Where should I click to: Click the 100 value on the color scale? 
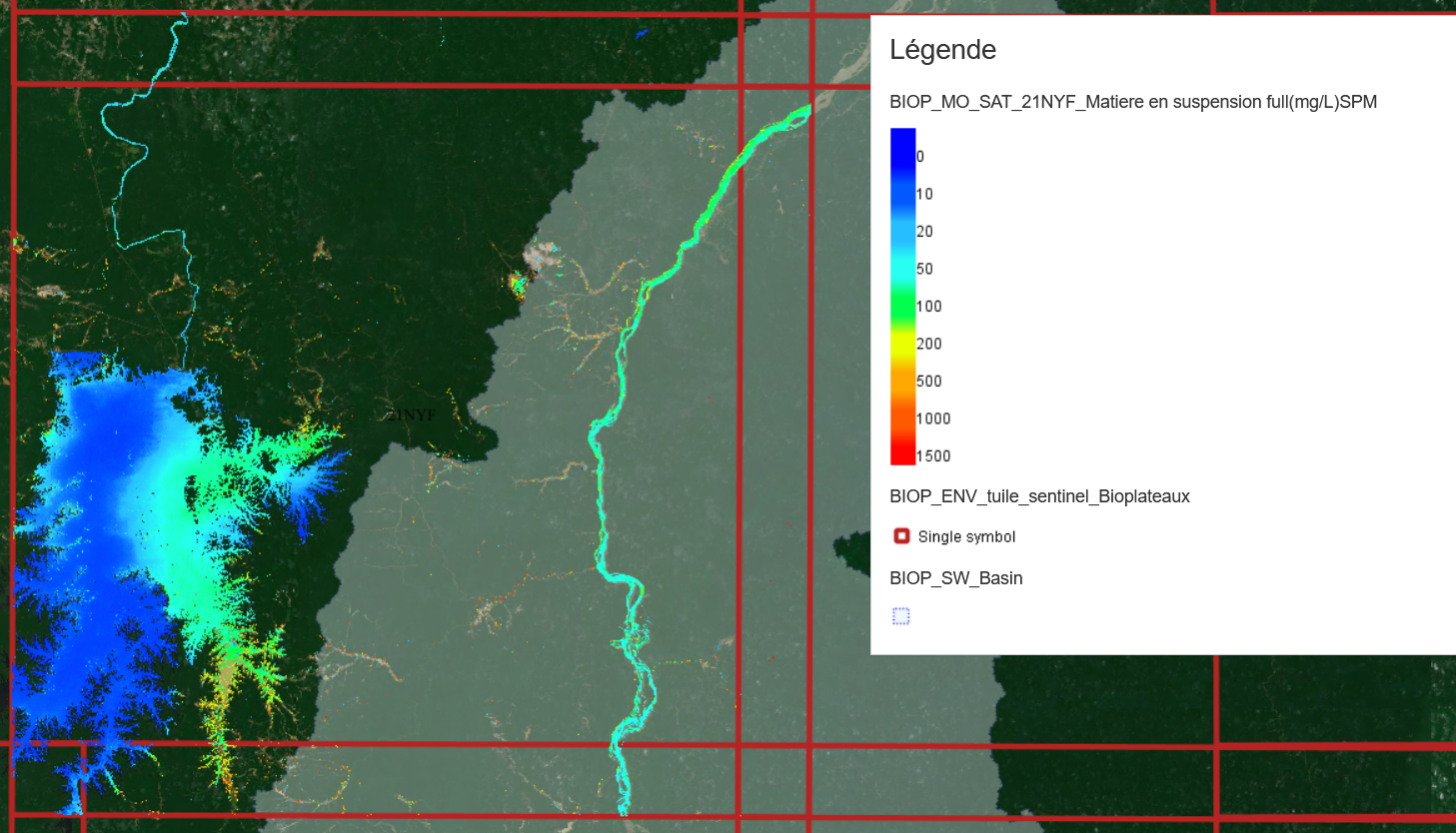click(x=928, y=307)
